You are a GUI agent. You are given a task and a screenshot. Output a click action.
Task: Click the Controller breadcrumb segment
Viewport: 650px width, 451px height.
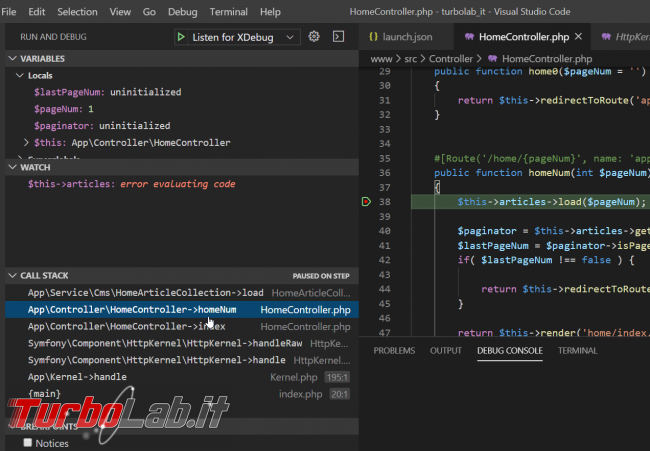point(450,59)
